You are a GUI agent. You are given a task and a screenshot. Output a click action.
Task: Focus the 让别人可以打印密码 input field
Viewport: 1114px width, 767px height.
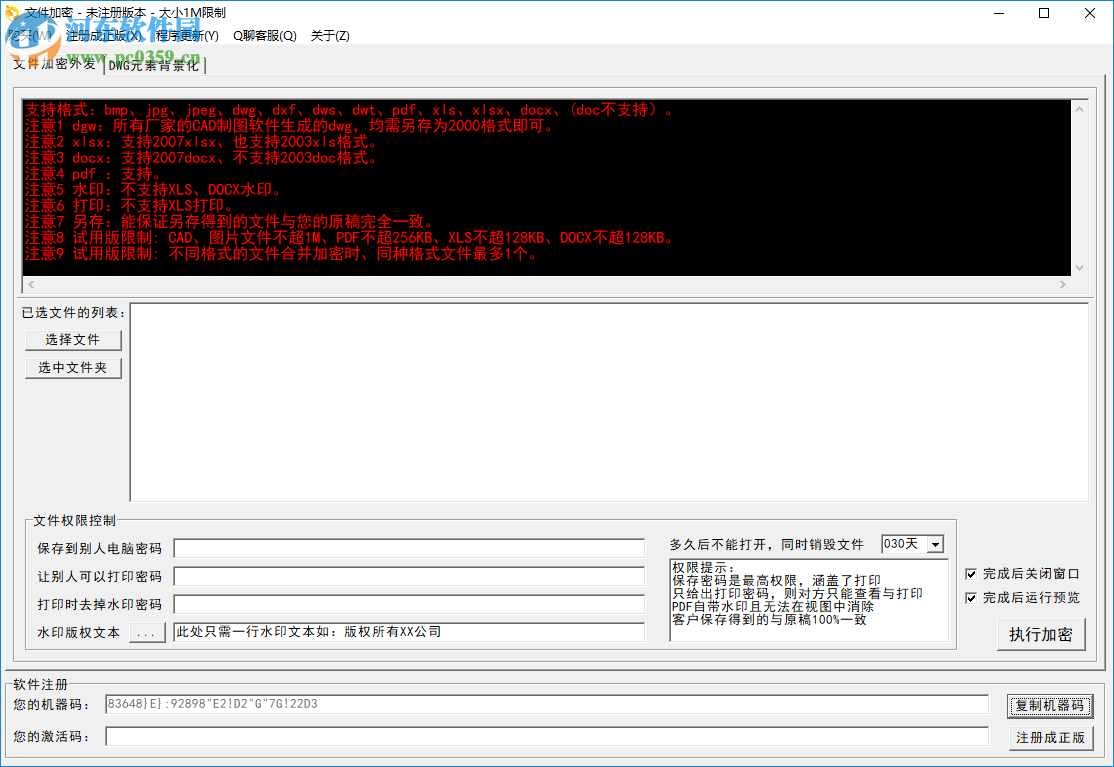(409, 576)
